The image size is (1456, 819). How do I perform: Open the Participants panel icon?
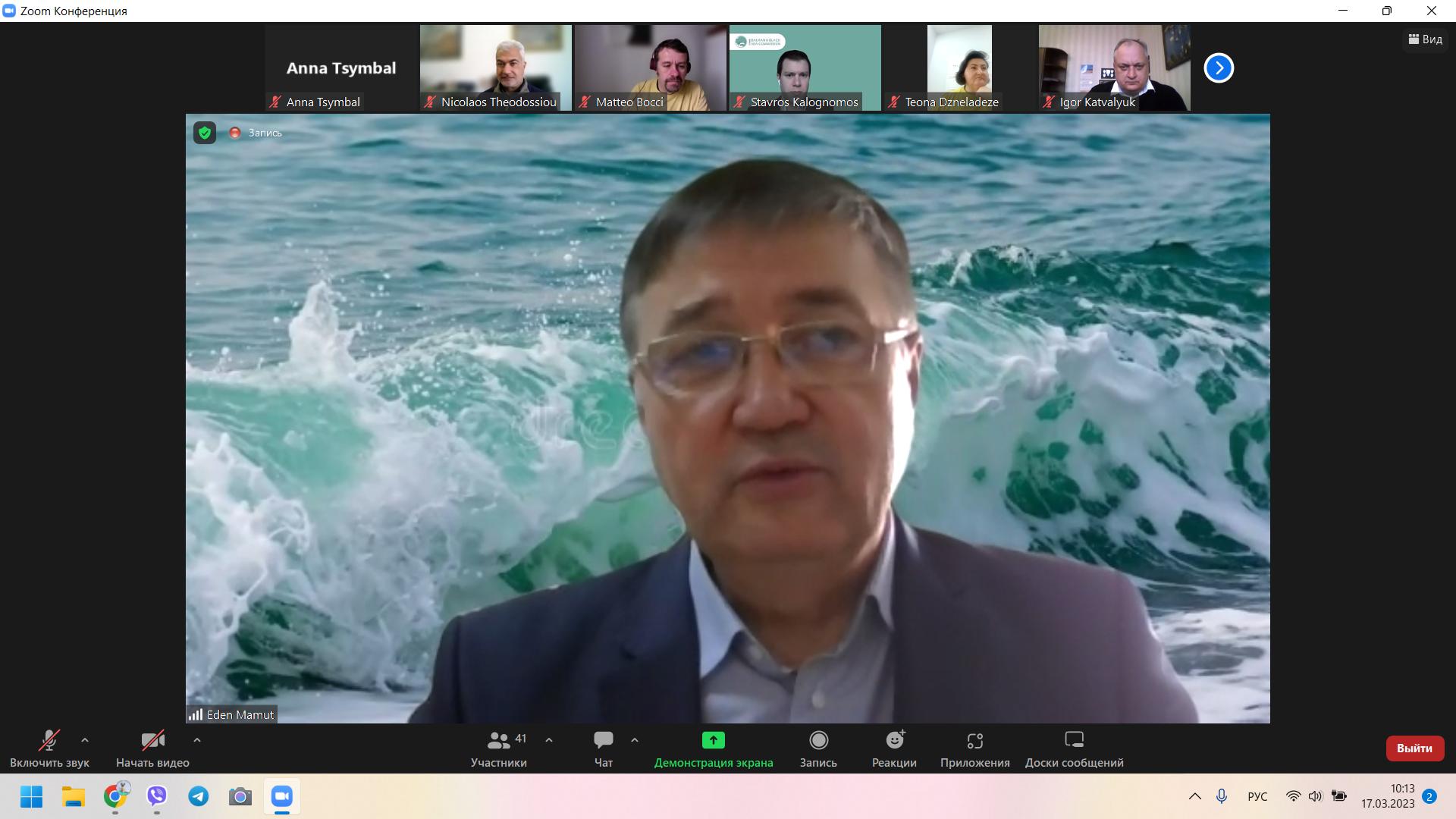[x=498, y=740]
